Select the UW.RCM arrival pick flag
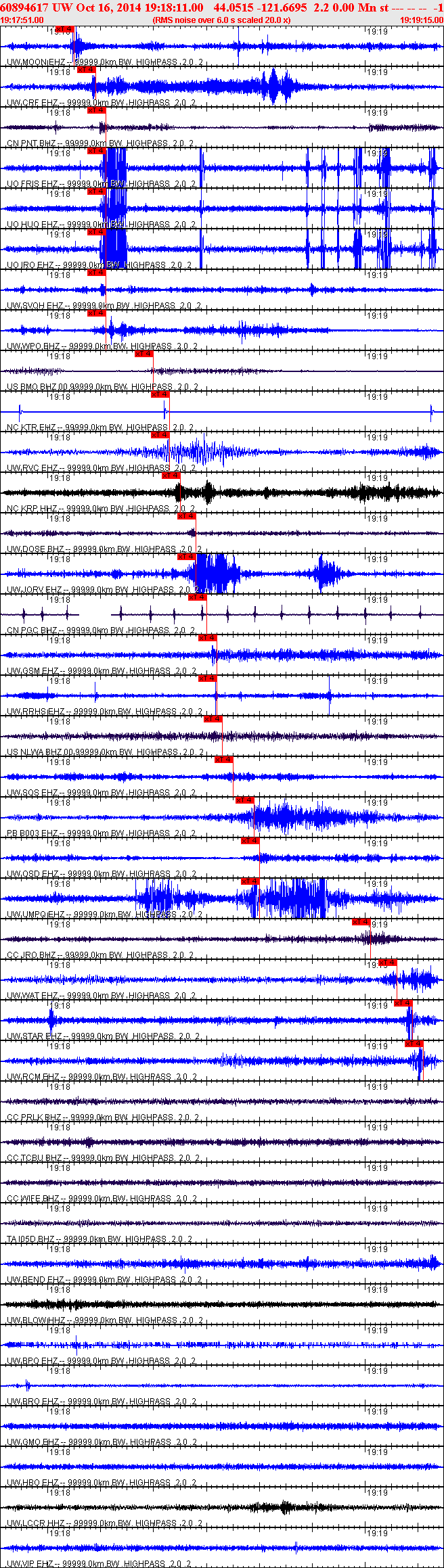This screenshot has height=1568, width=444. [x=414, y=1044]
